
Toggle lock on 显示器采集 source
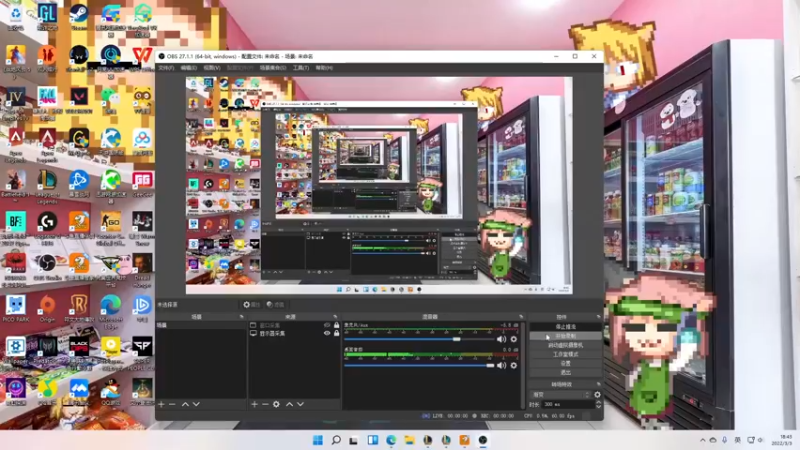point(336,333)
